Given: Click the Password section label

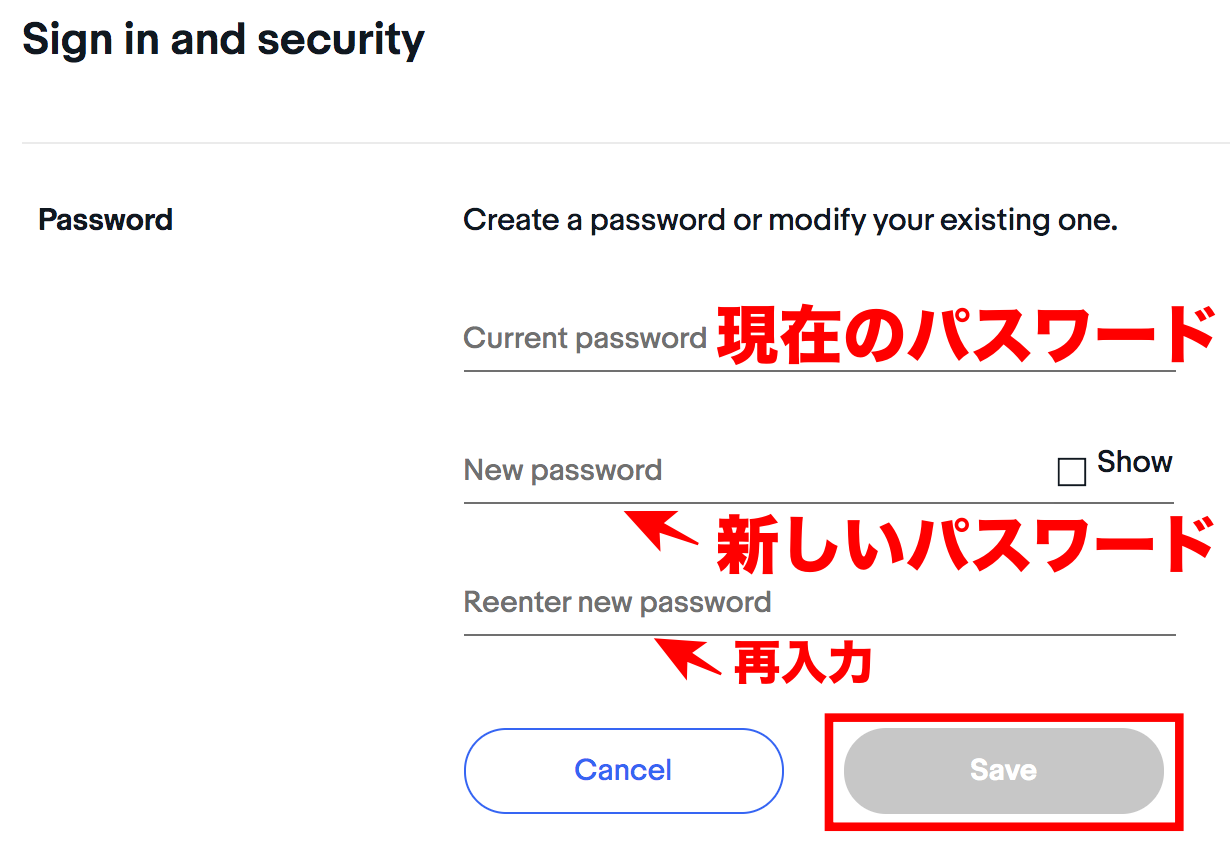Looking at the screenshot, I should coord(105,219).
